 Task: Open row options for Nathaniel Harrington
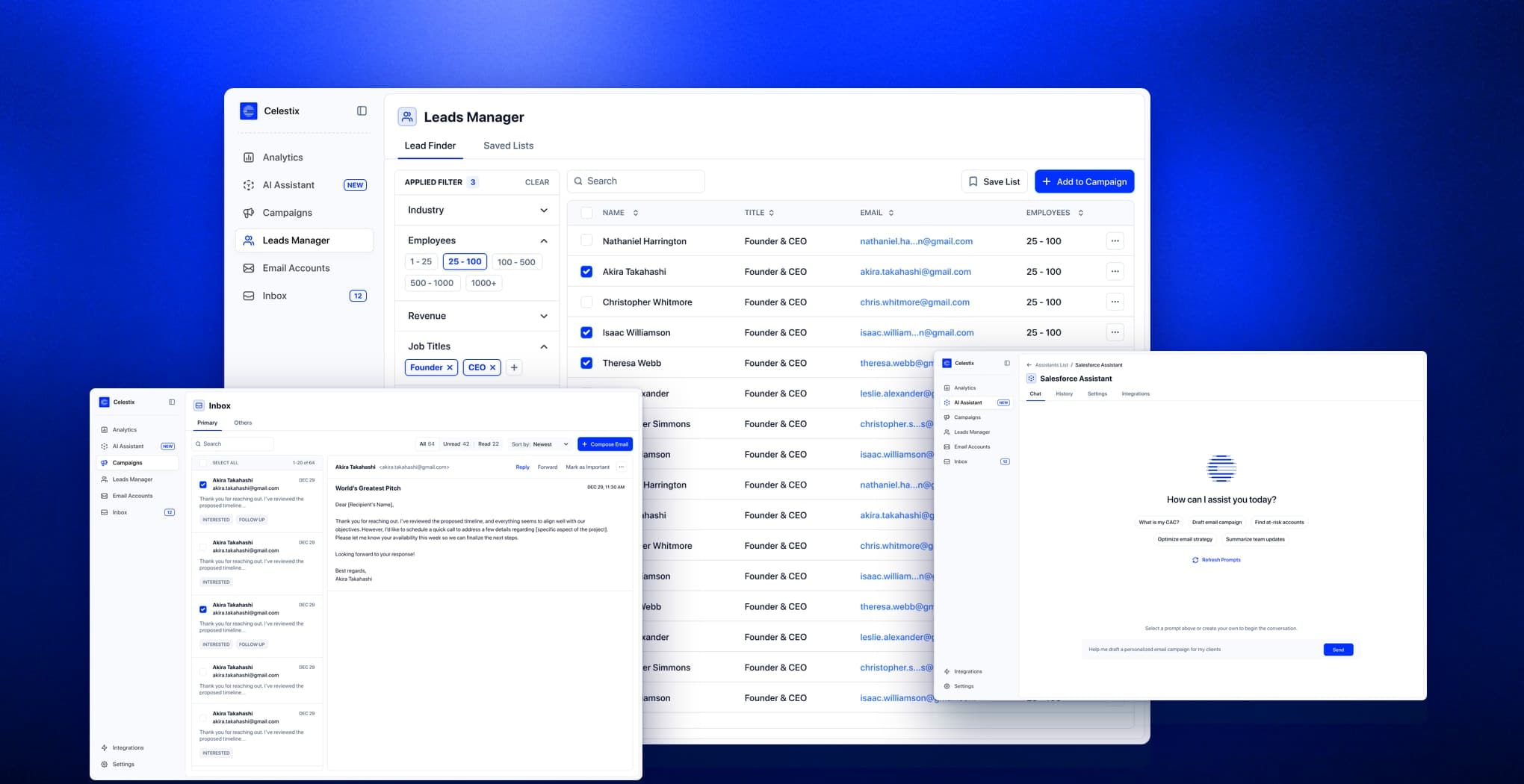(x=1115, y=241)
